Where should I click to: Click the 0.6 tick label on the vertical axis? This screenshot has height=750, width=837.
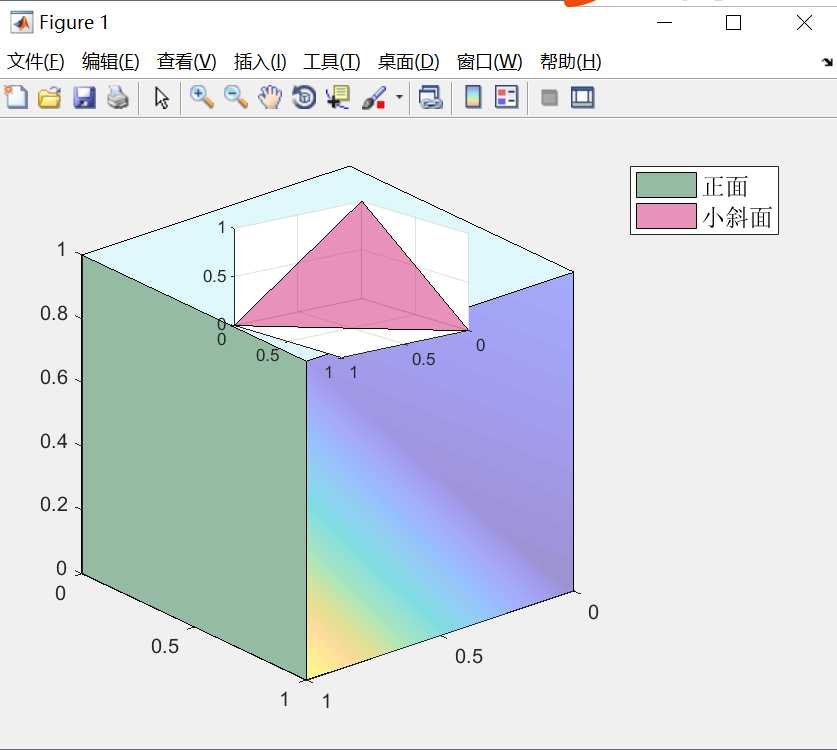[54, 377]
